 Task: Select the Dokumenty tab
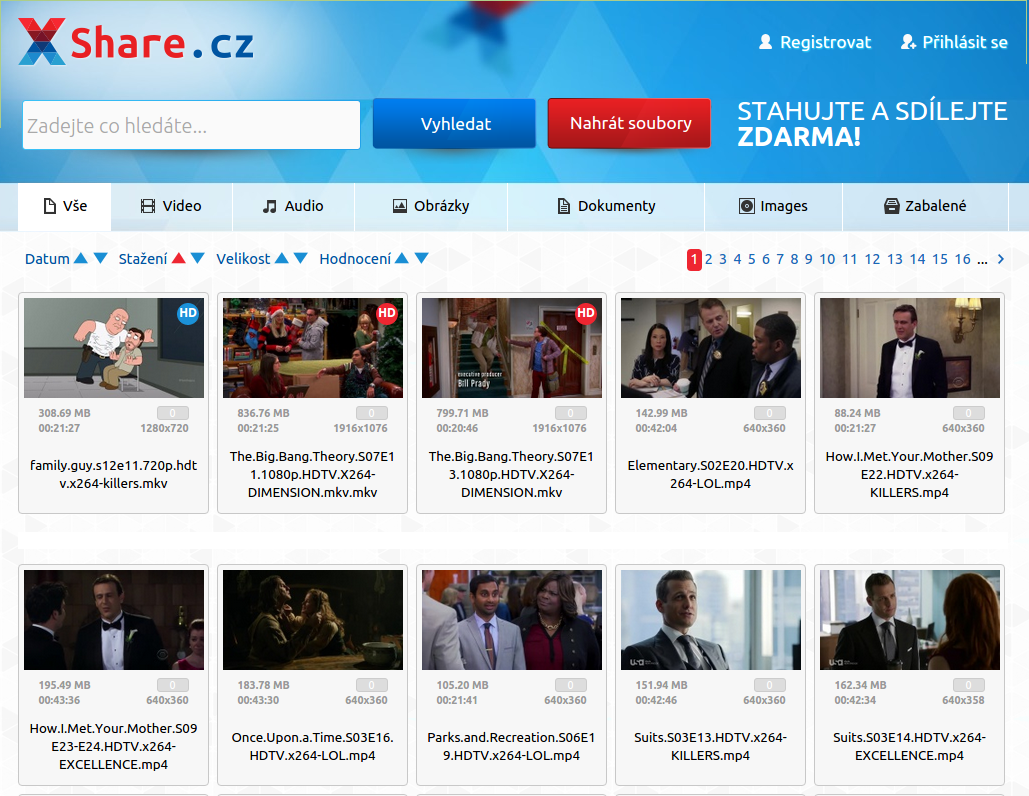point(606,207)
